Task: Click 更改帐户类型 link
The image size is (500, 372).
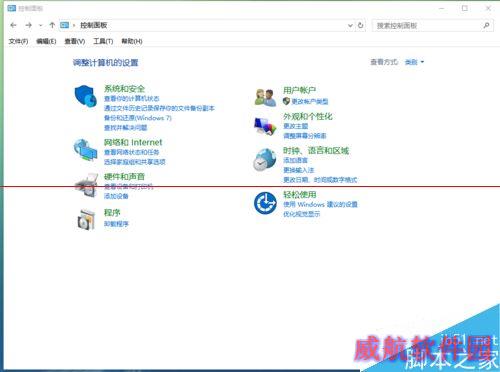Action: 310,101
